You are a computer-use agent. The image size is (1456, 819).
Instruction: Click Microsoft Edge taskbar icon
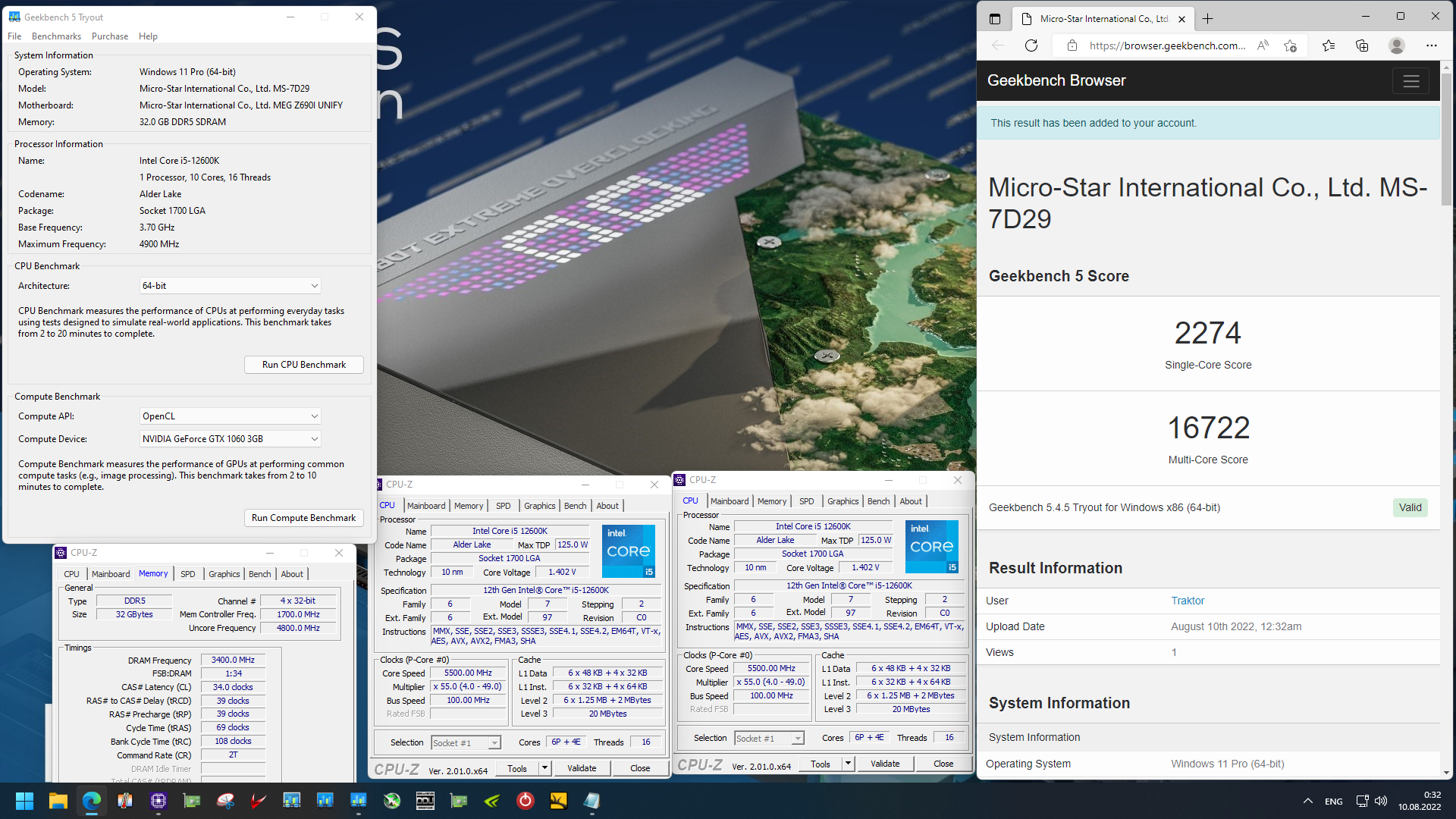pyautogui.click(x=91, y=801)
